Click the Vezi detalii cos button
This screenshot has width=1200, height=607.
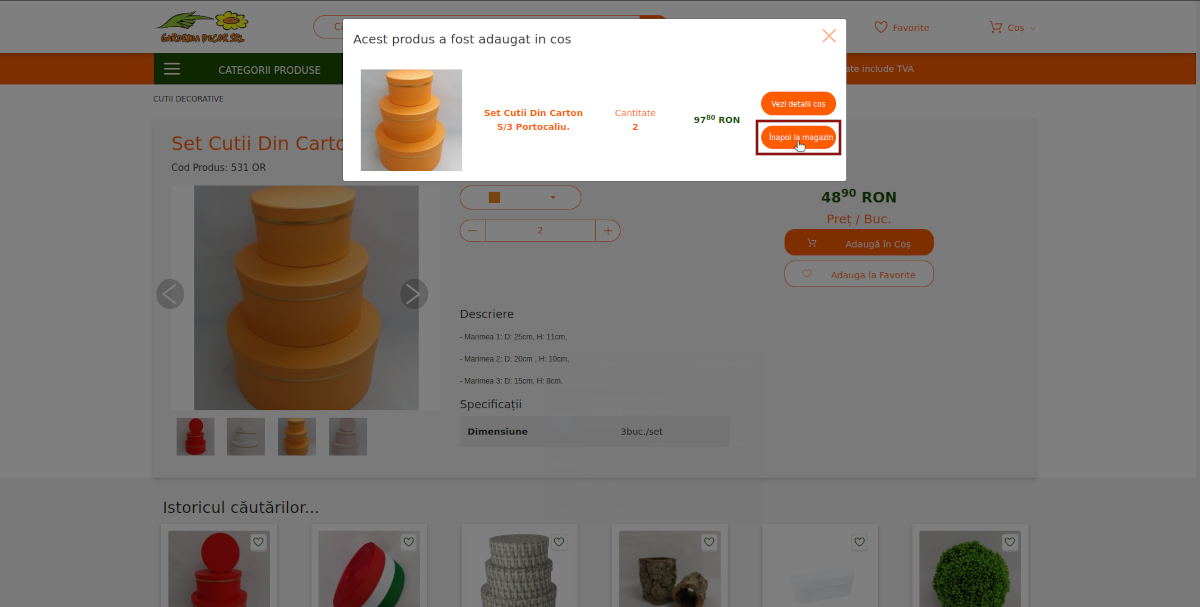tap(798, 104)
